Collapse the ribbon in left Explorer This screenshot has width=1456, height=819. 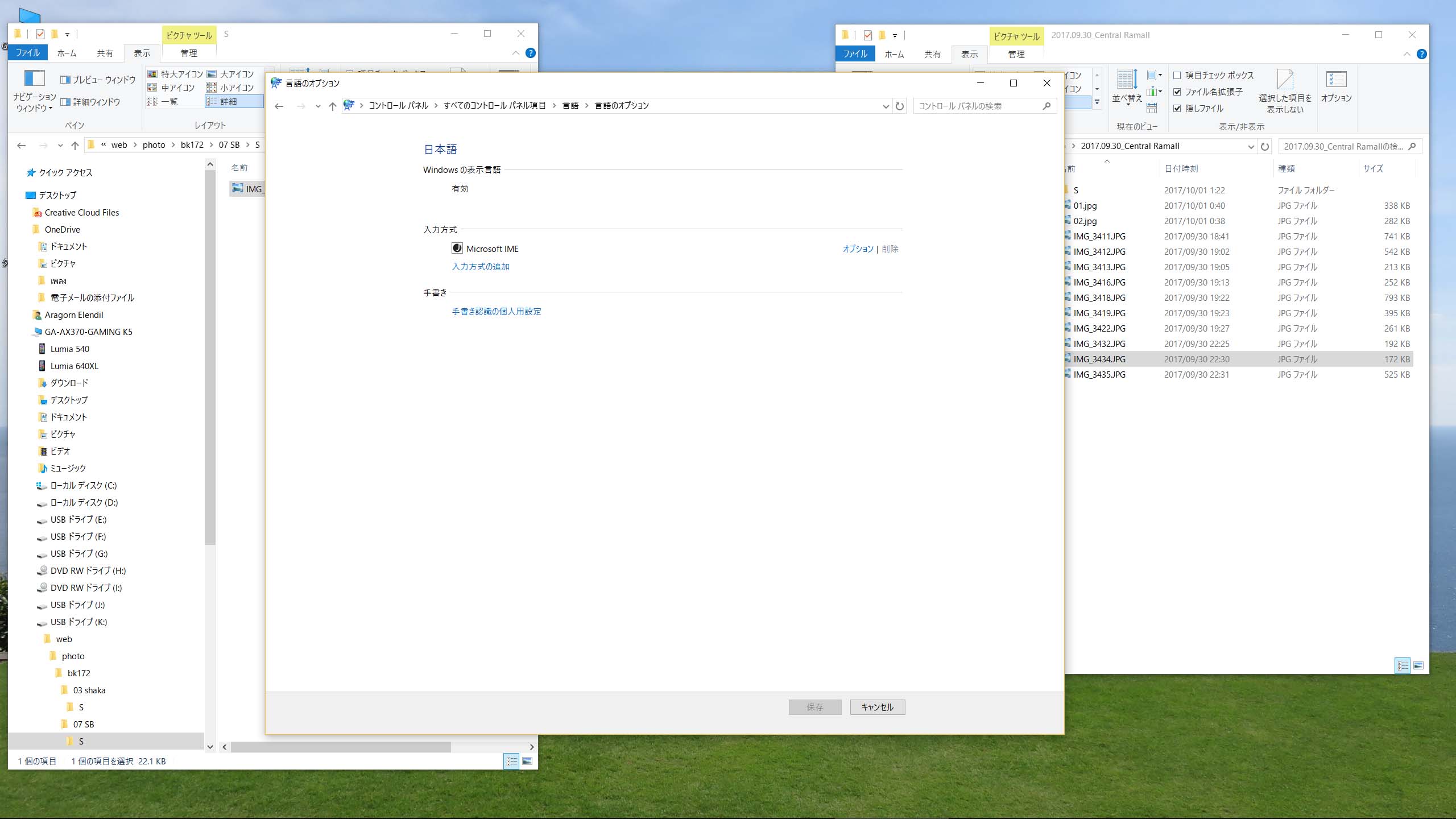pos(515,53)
